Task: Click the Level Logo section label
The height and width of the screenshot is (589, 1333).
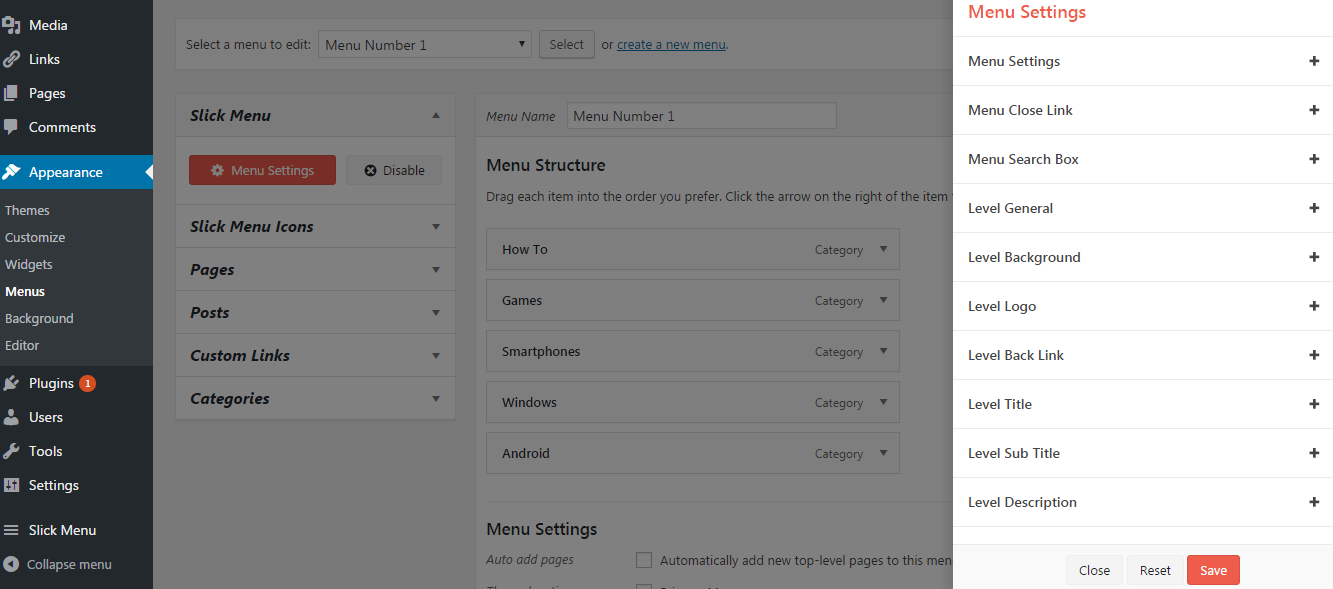Action: (1002, 306)
